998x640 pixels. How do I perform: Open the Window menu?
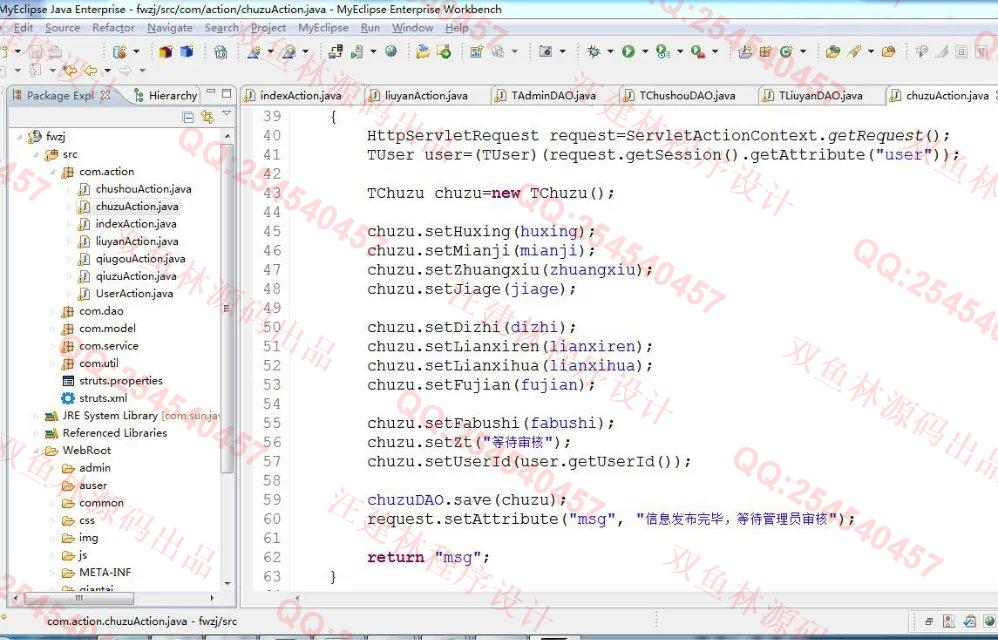(x=412, y=27)
